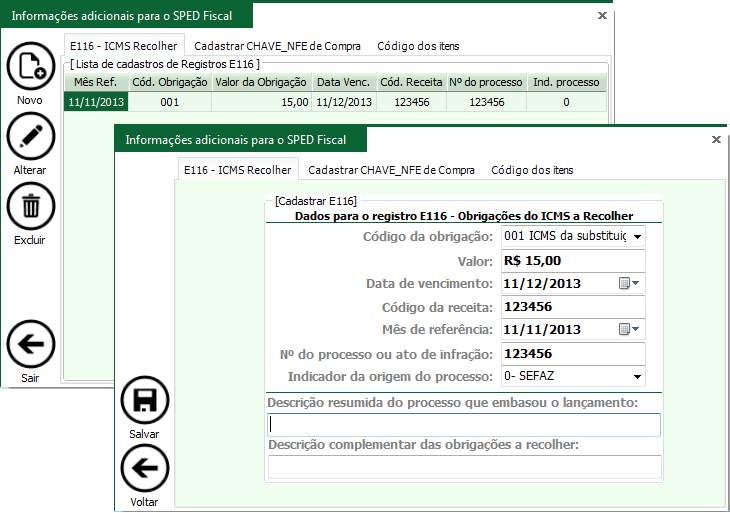
Task: Click the Cód. Receita cell 123456
Action: click(x=411, y=102)
